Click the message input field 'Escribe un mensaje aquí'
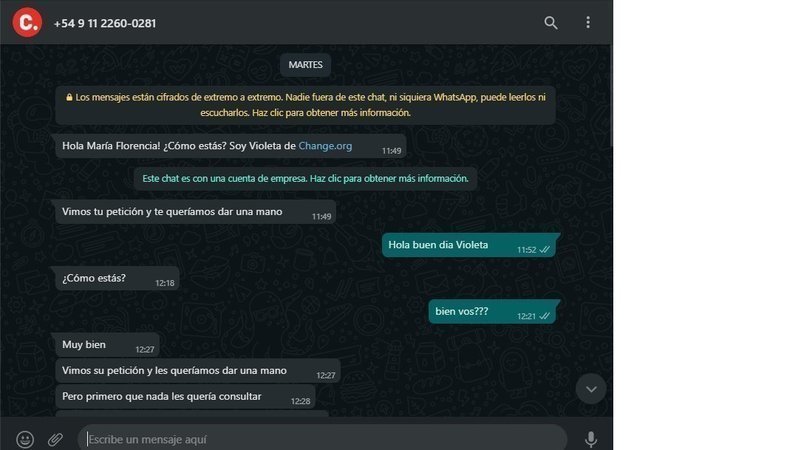 pyautogui.click(x=322, y=439)
